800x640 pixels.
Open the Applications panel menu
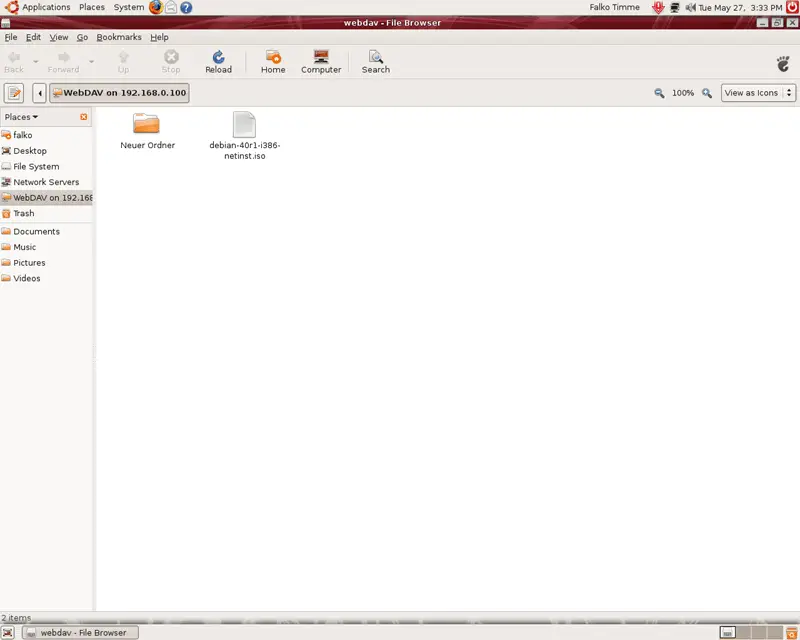pyautogui.click(x=38, y=7)
